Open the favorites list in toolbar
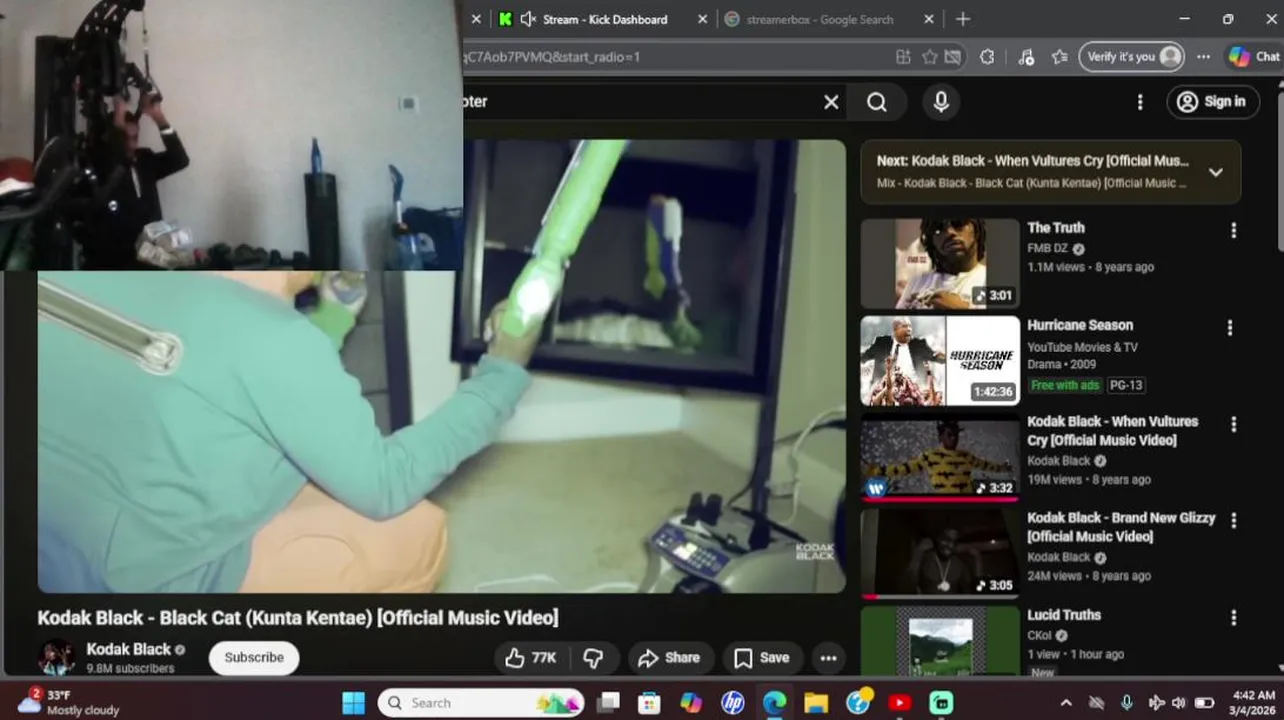Image resolution: width=1284 pixels, height=720 pixels. coord(1060,57)
